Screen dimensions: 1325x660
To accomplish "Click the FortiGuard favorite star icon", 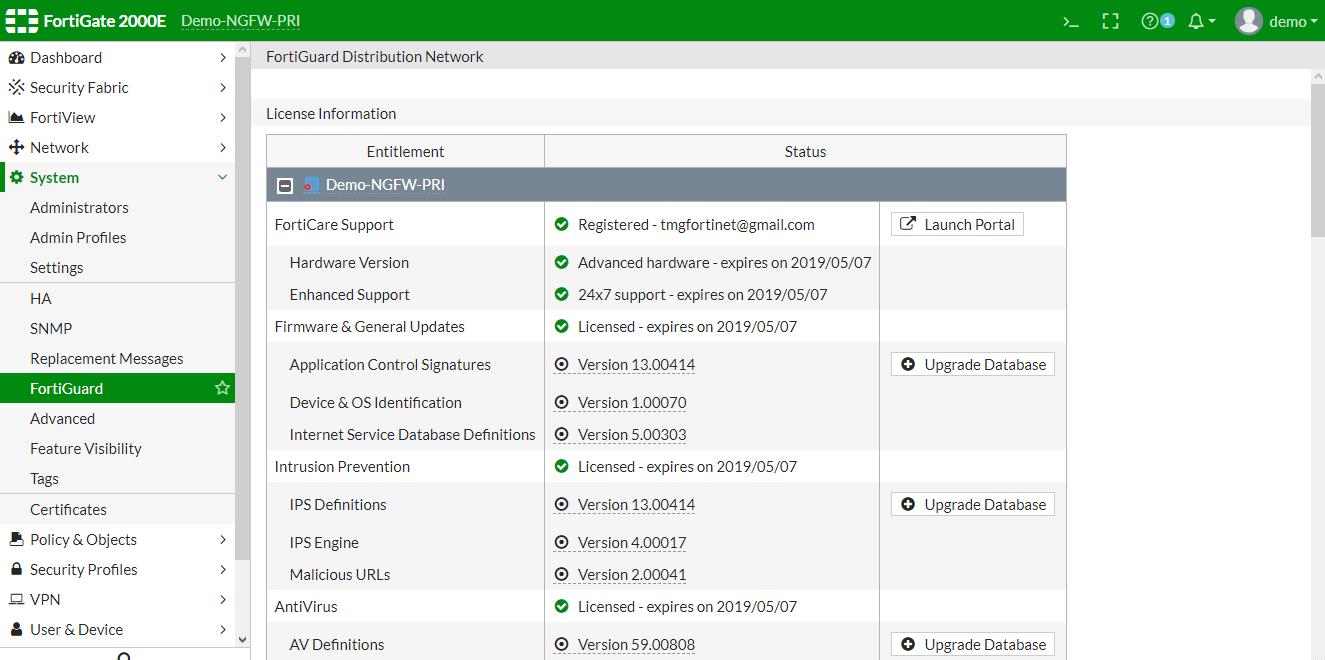I will pyautogui.click(x=222, y=388).
